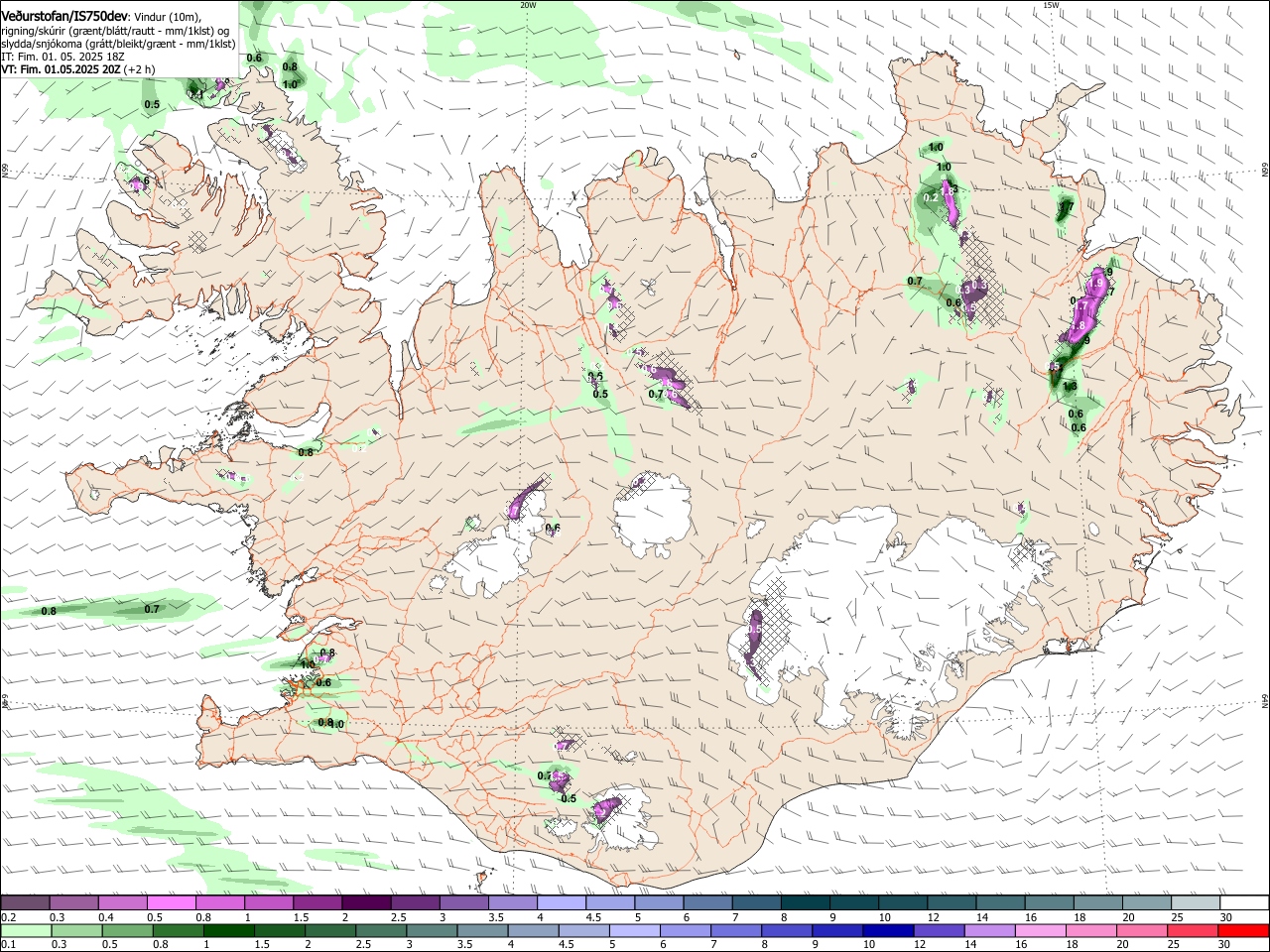Pick the snow scale swatch between 3.5 and 4
Image resolution: width=1270 pixels, height=952 pixels.
(513, 902)
